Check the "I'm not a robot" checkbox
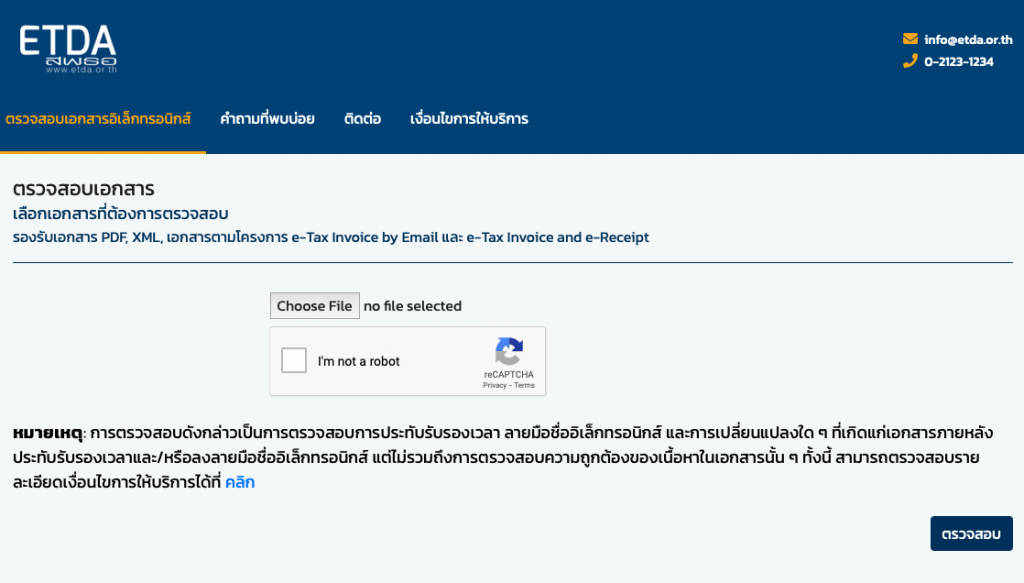 294,361
